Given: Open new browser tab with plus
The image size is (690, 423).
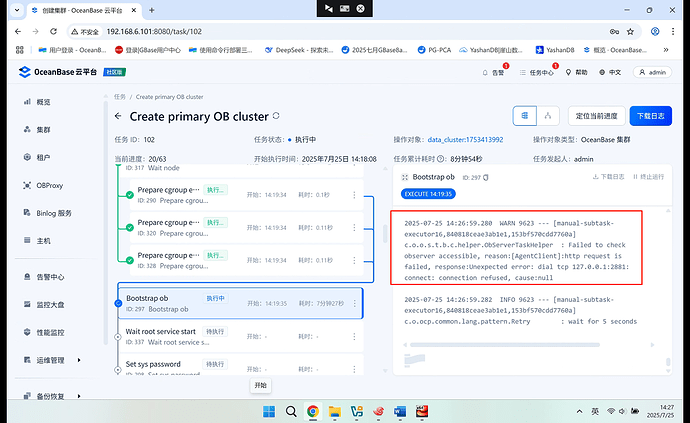Looking at the screenshot, I should (151, 10).
